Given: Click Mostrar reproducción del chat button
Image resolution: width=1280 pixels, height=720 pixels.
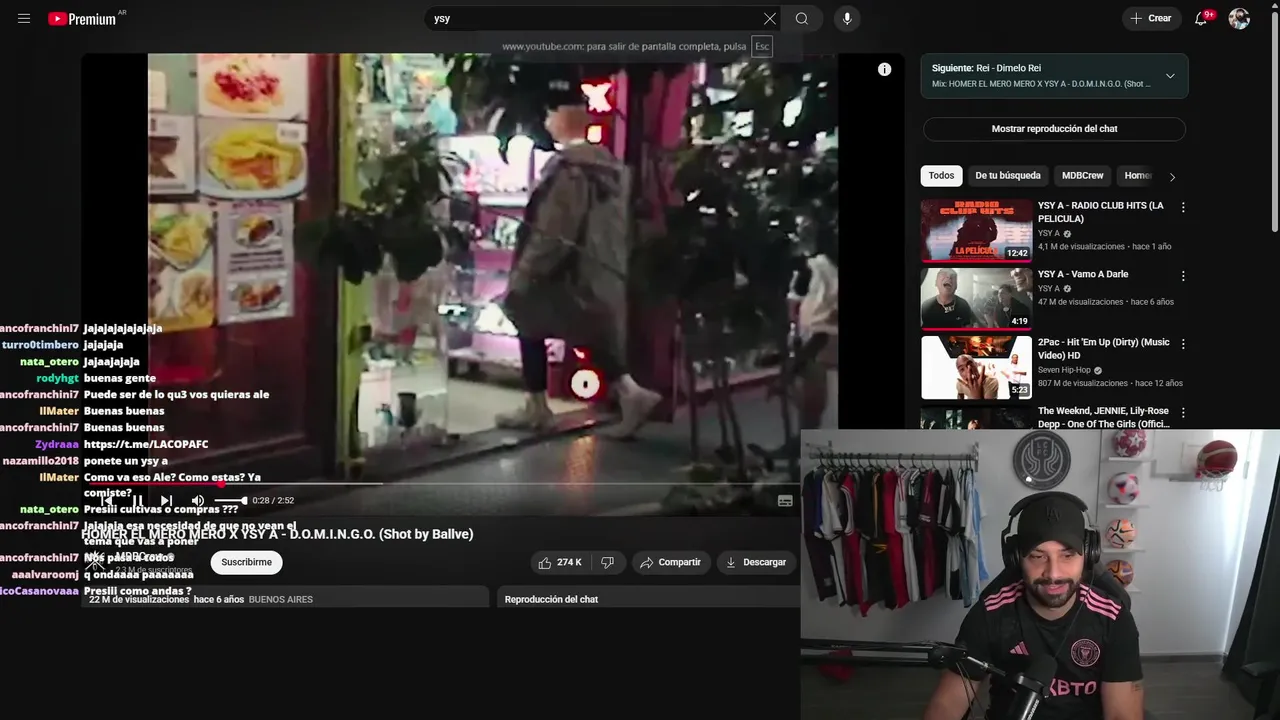Looking at the screenshot, I should (x=1054, y=129).
